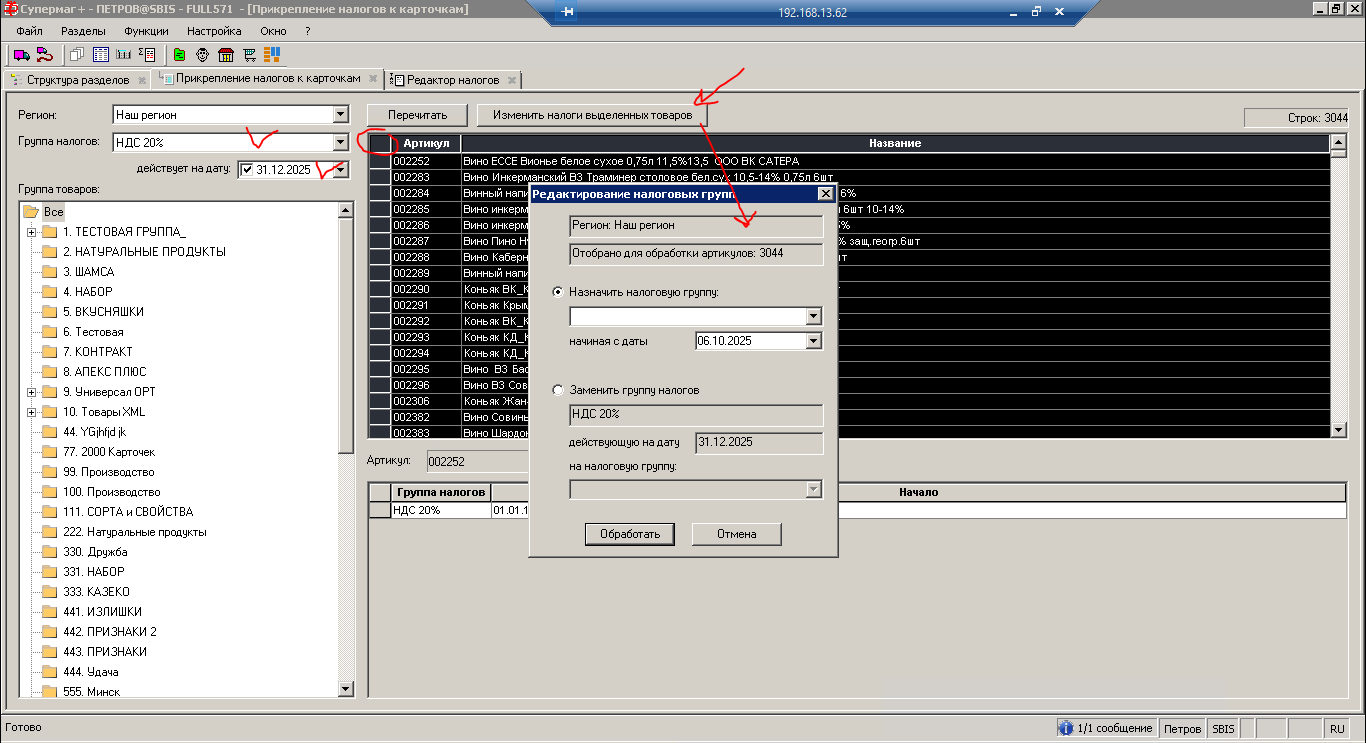Open the 'Функции' menu
1366x743 pixels.
coord(146,31)
